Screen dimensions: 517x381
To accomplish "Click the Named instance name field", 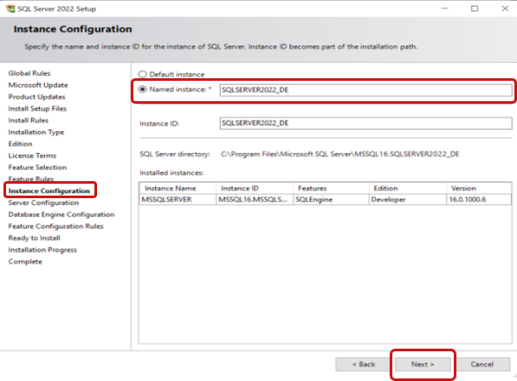I will 366,90.
